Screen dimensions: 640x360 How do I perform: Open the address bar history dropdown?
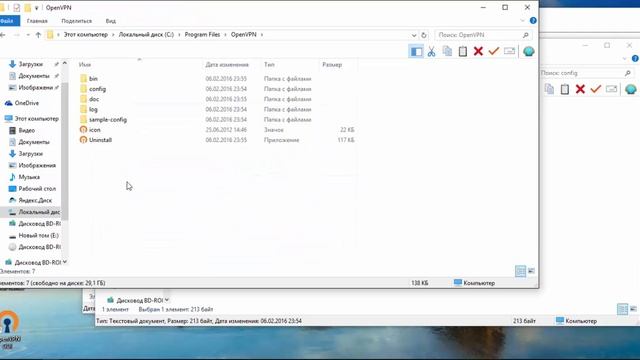coord(414,35)
